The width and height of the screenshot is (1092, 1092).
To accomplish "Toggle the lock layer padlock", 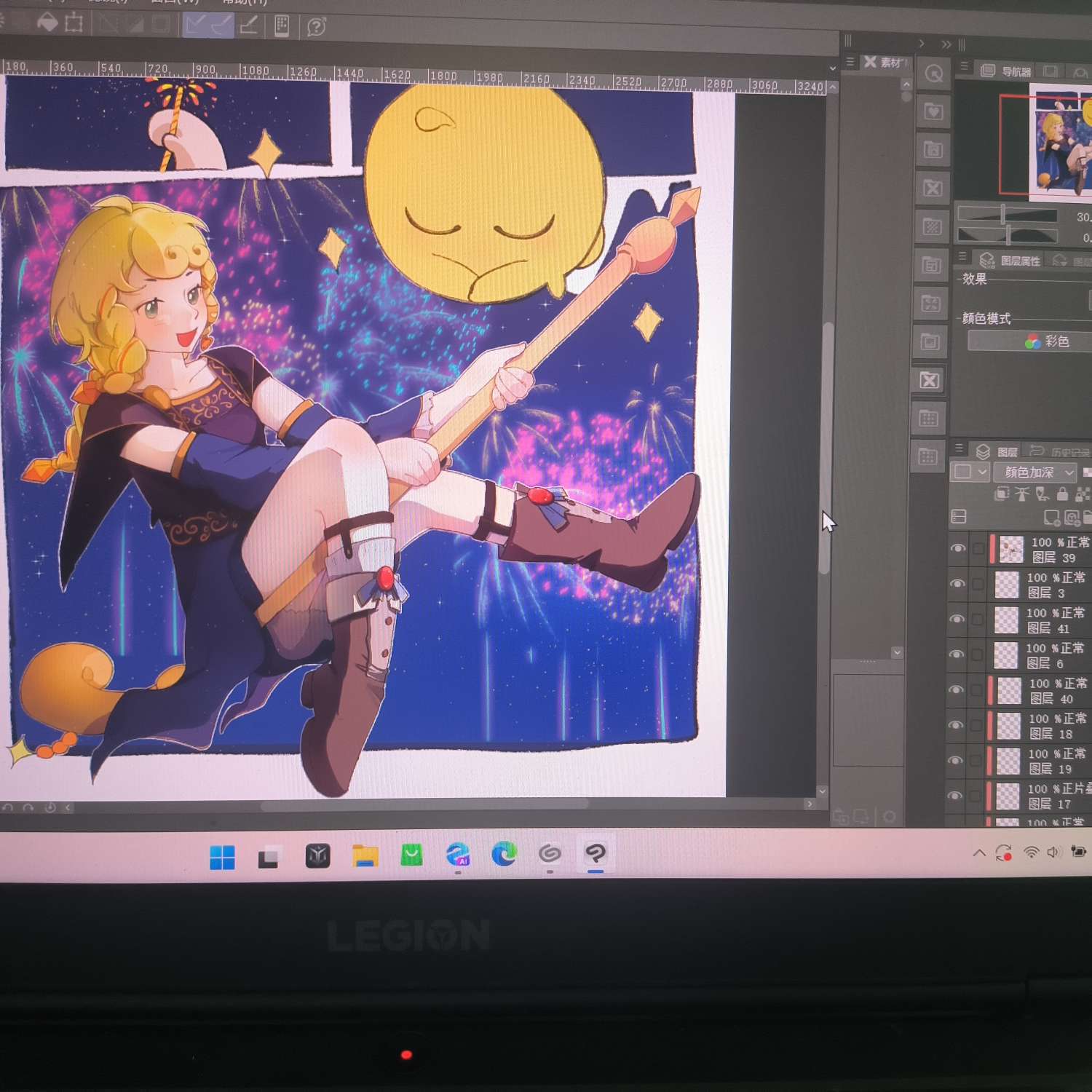I will click(x=1062, y=494).
